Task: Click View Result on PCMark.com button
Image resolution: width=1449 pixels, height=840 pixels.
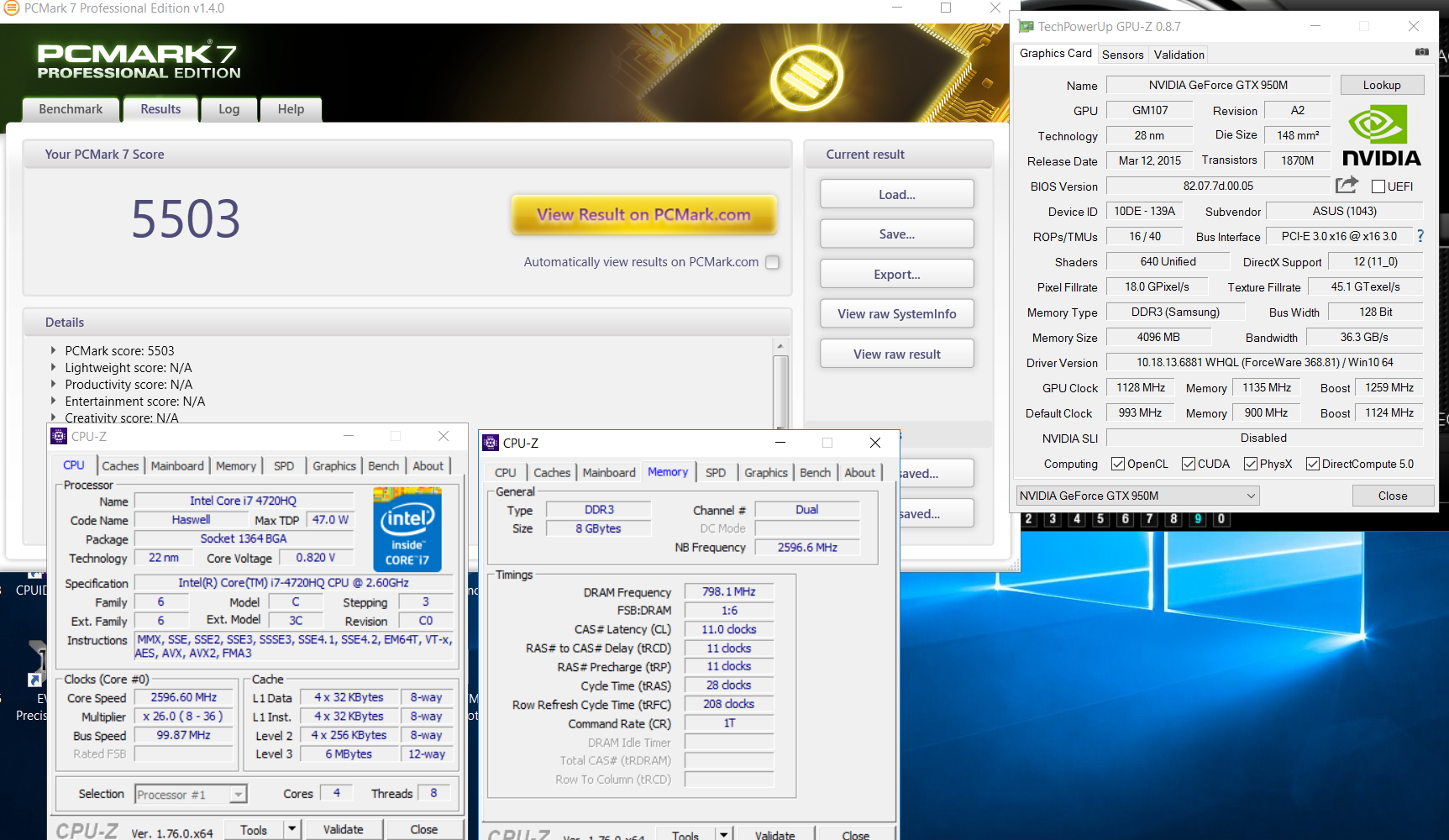Action: pyautogui.click(x=643, y=215)
